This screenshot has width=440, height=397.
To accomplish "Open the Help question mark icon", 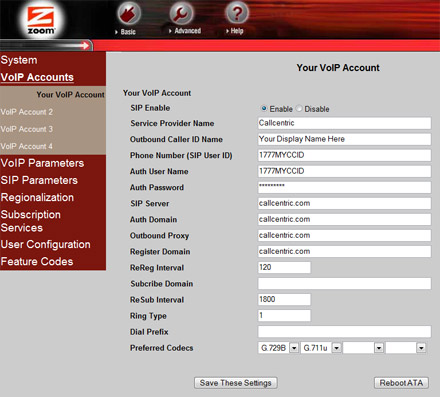I will [237, 14].
